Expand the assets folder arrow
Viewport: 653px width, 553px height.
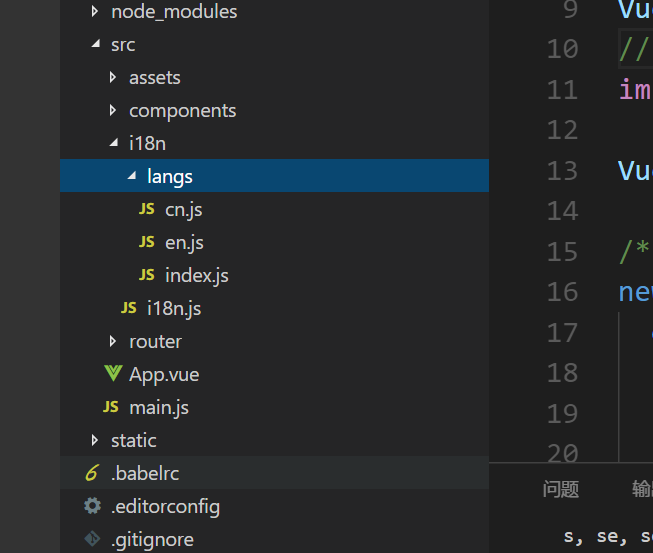(113, 77)
